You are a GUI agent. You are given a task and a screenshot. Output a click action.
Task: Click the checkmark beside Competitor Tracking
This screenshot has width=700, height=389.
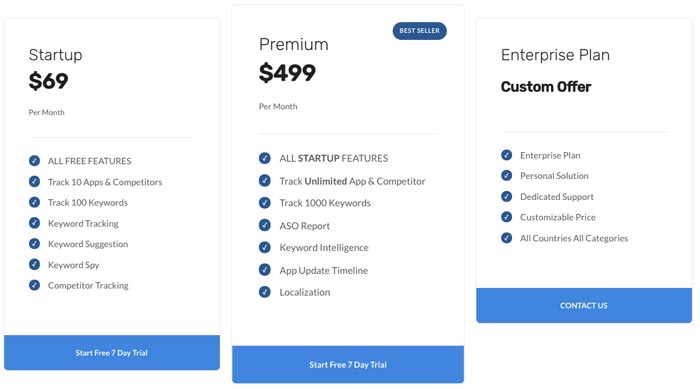(x=34, y=285)
